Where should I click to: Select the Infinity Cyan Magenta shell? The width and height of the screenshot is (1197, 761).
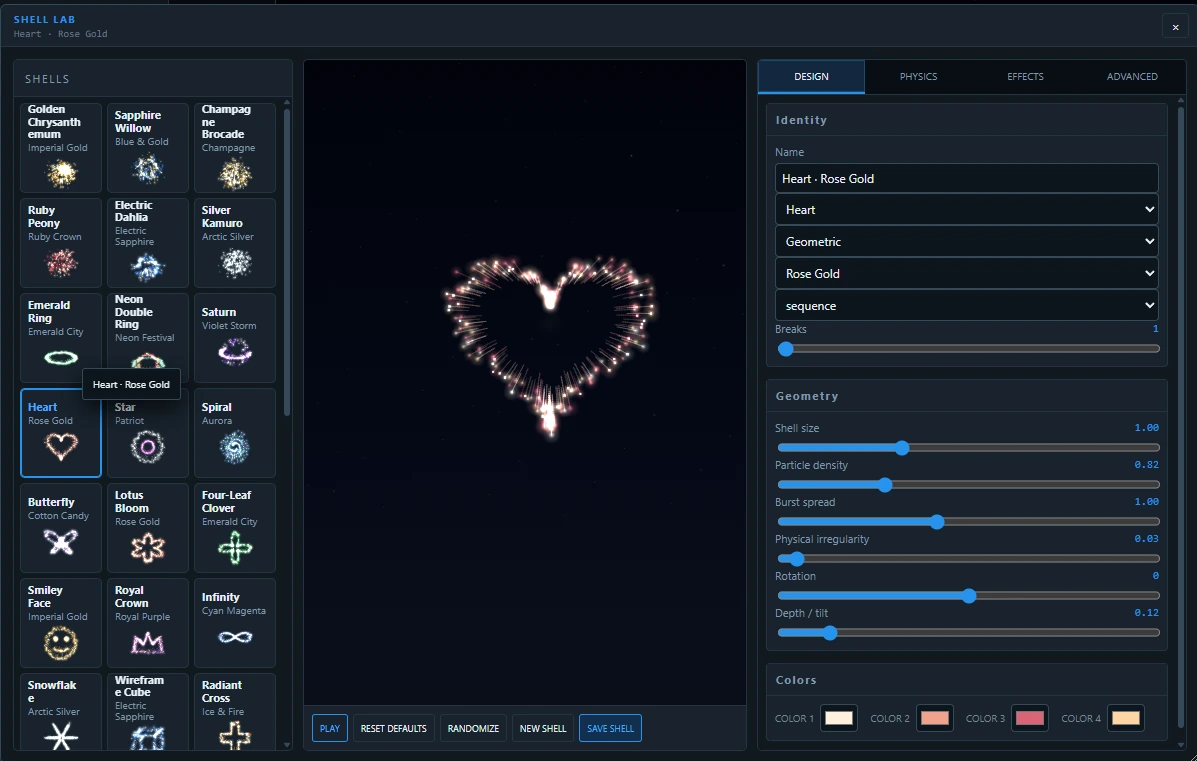pos(235,623)
